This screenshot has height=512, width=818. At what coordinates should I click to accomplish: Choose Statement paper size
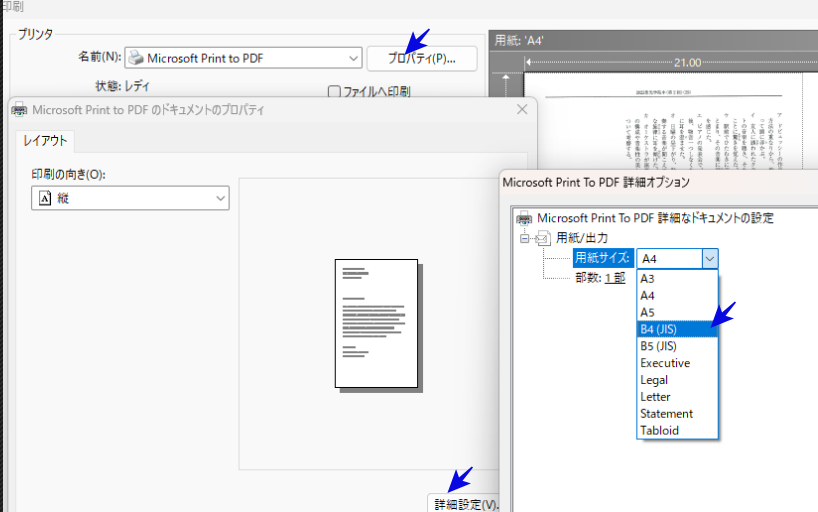click(x=677, y=413)
